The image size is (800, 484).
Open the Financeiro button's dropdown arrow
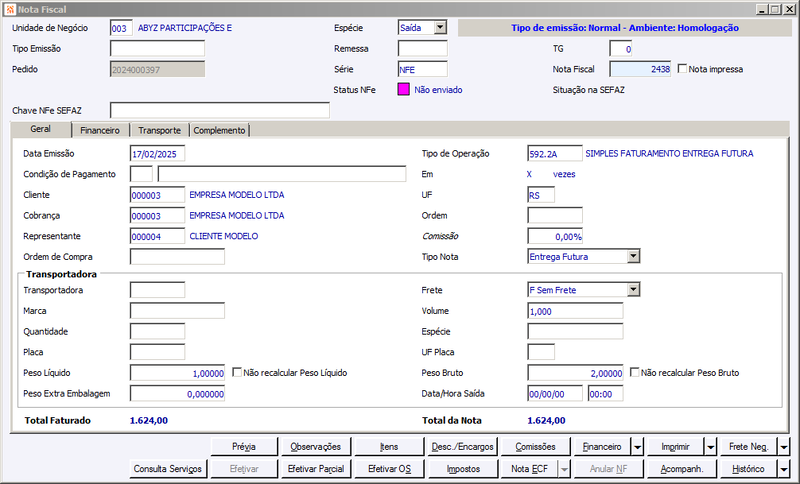638,447
